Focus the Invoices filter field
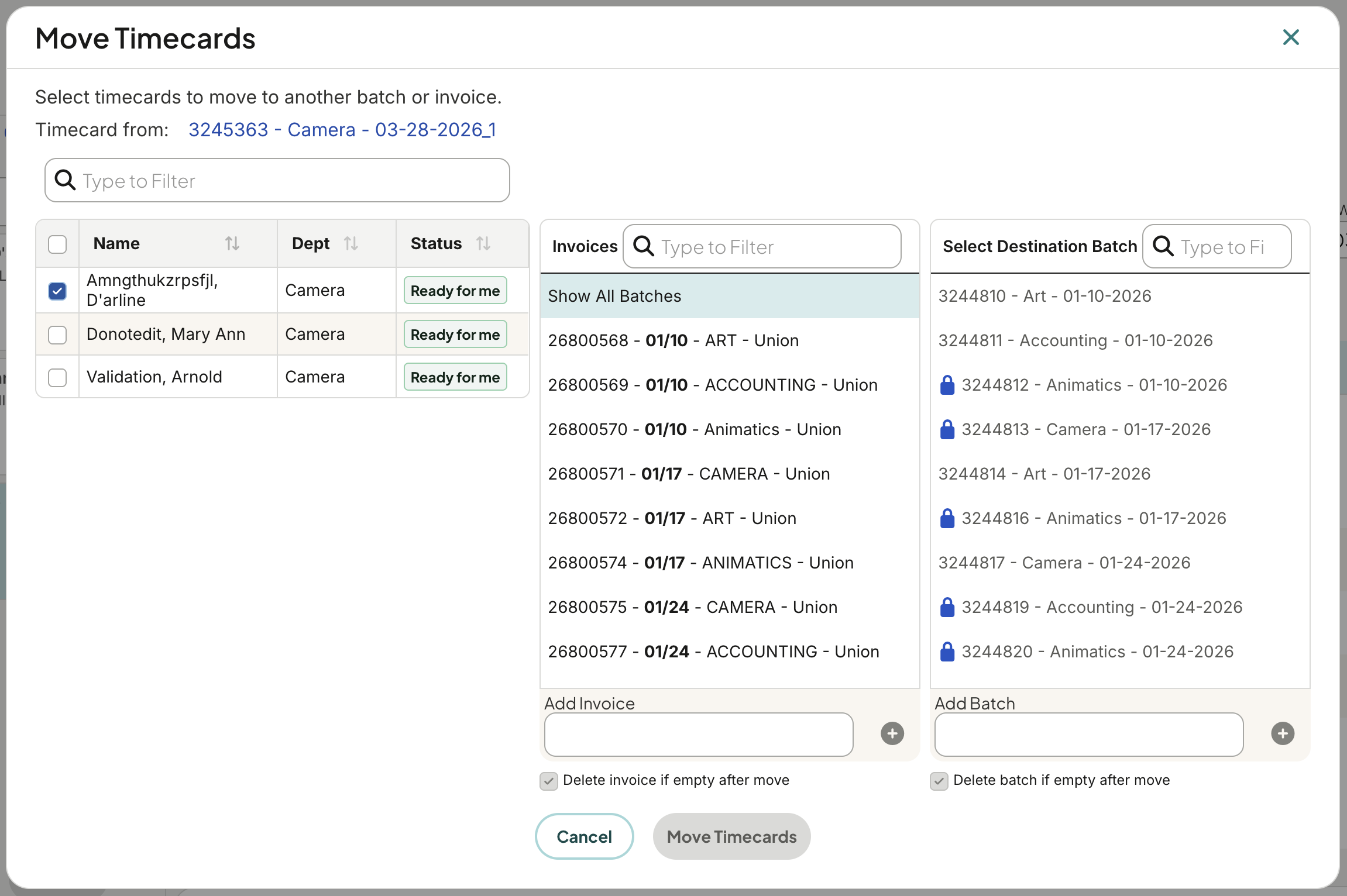 [762, 246]
